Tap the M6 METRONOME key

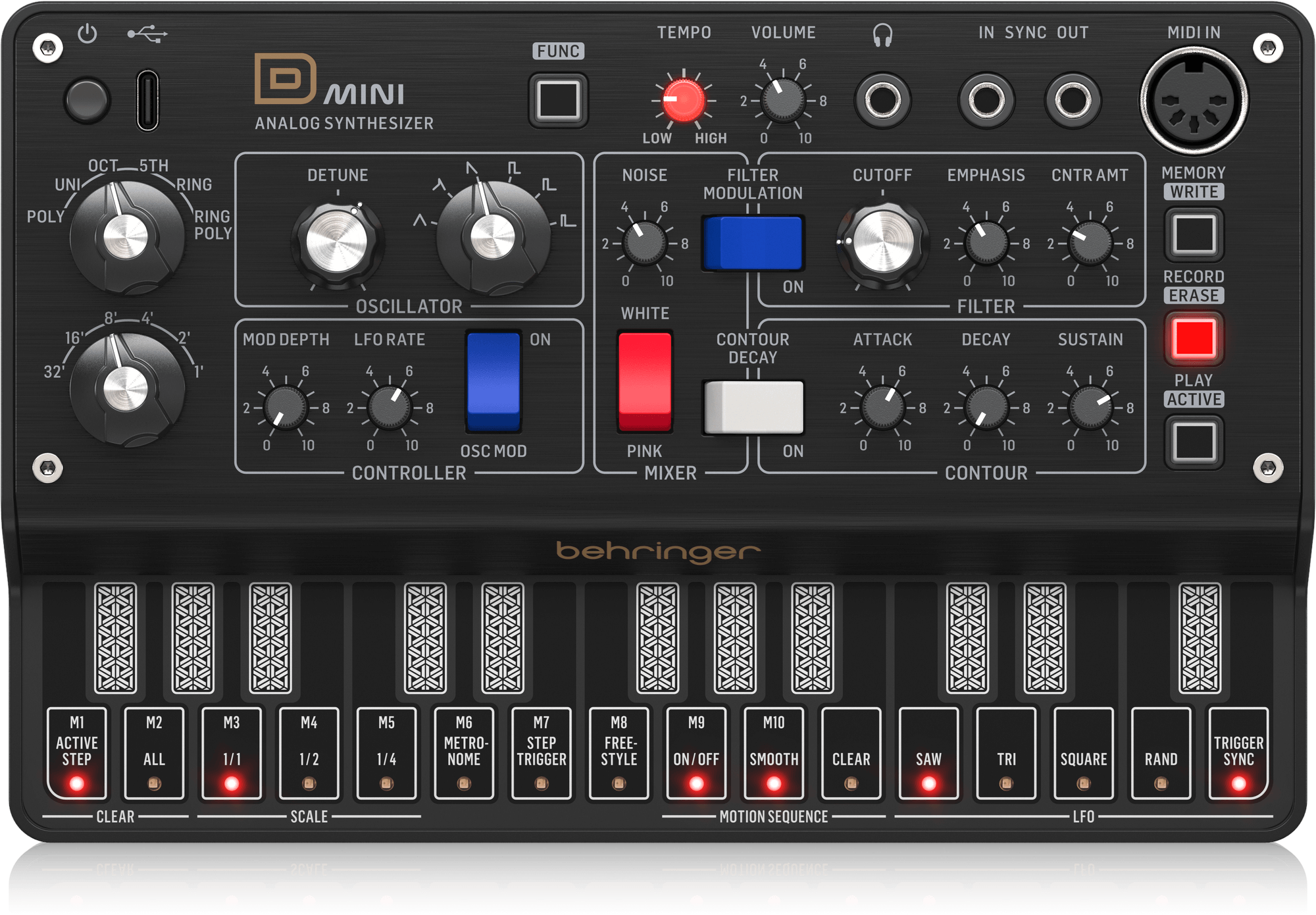pyautogui.click(x=464, y=753)
